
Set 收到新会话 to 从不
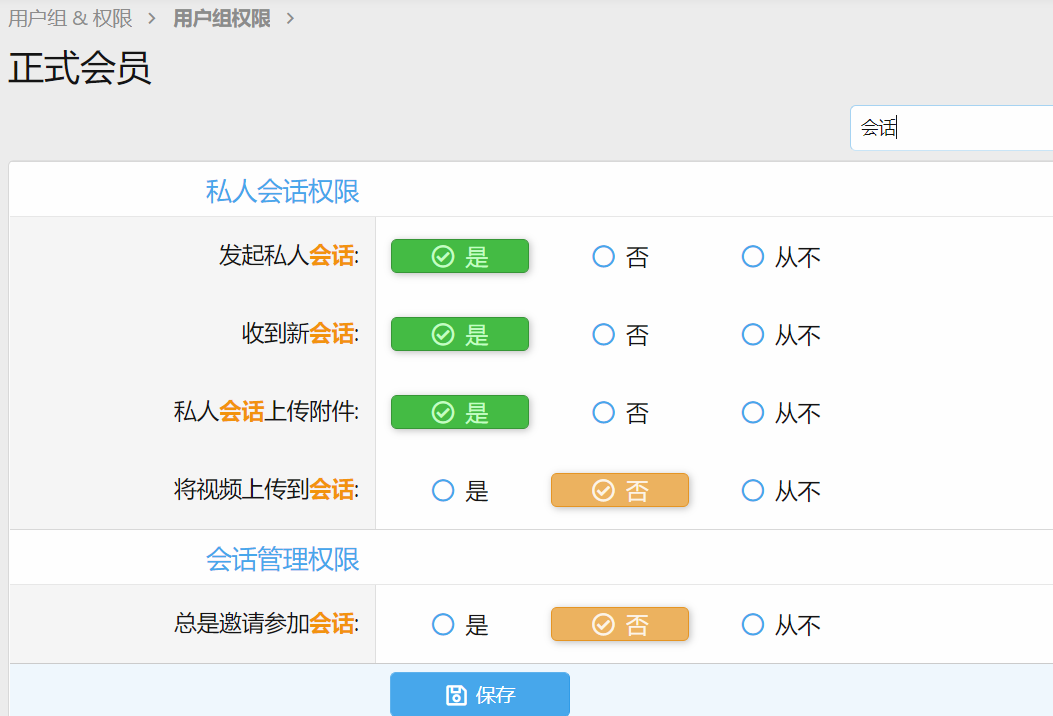tap(753, 335)
